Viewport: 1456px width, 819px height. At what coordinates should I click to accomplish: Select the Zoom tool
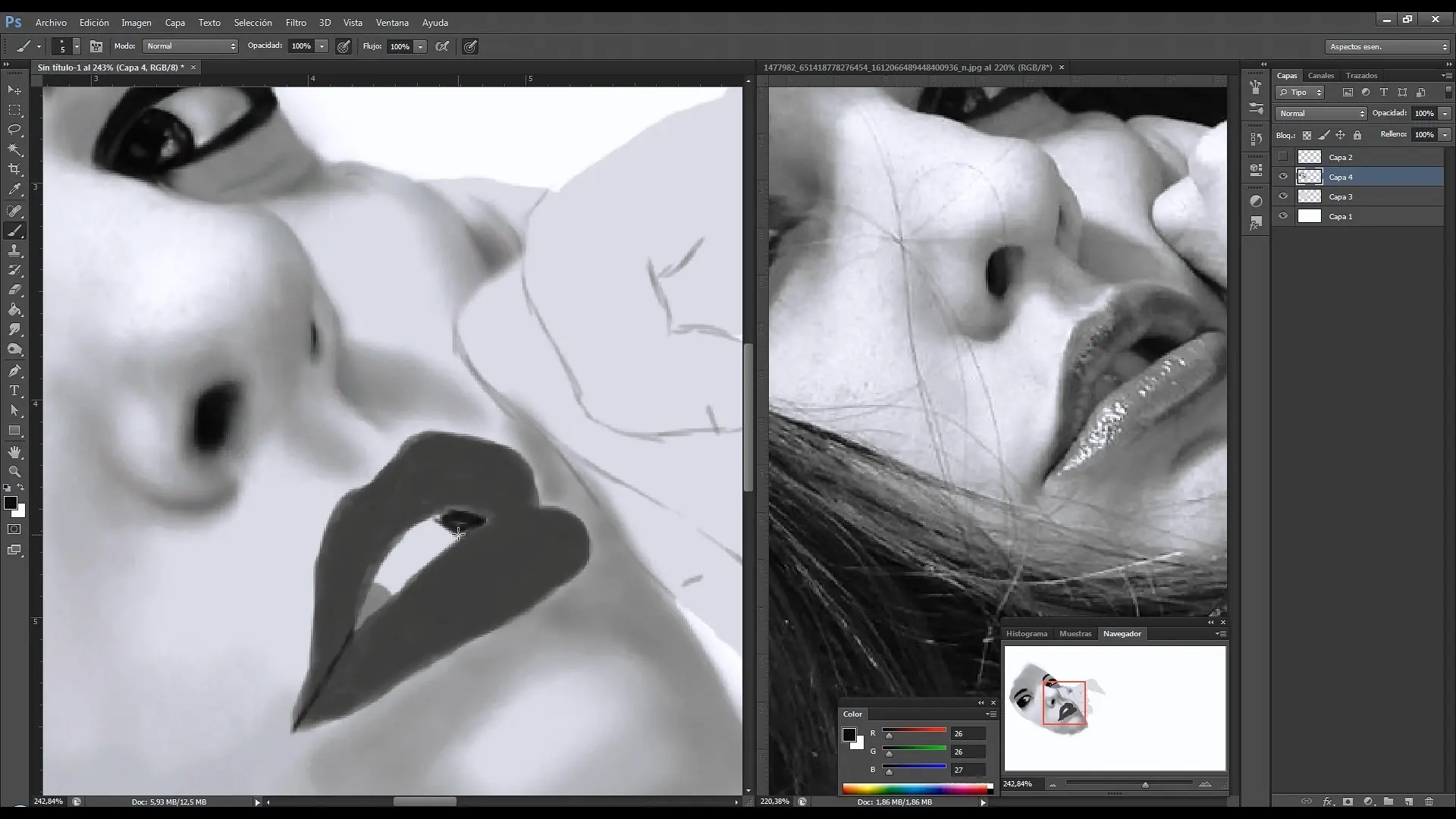click(x=14, y=472)
